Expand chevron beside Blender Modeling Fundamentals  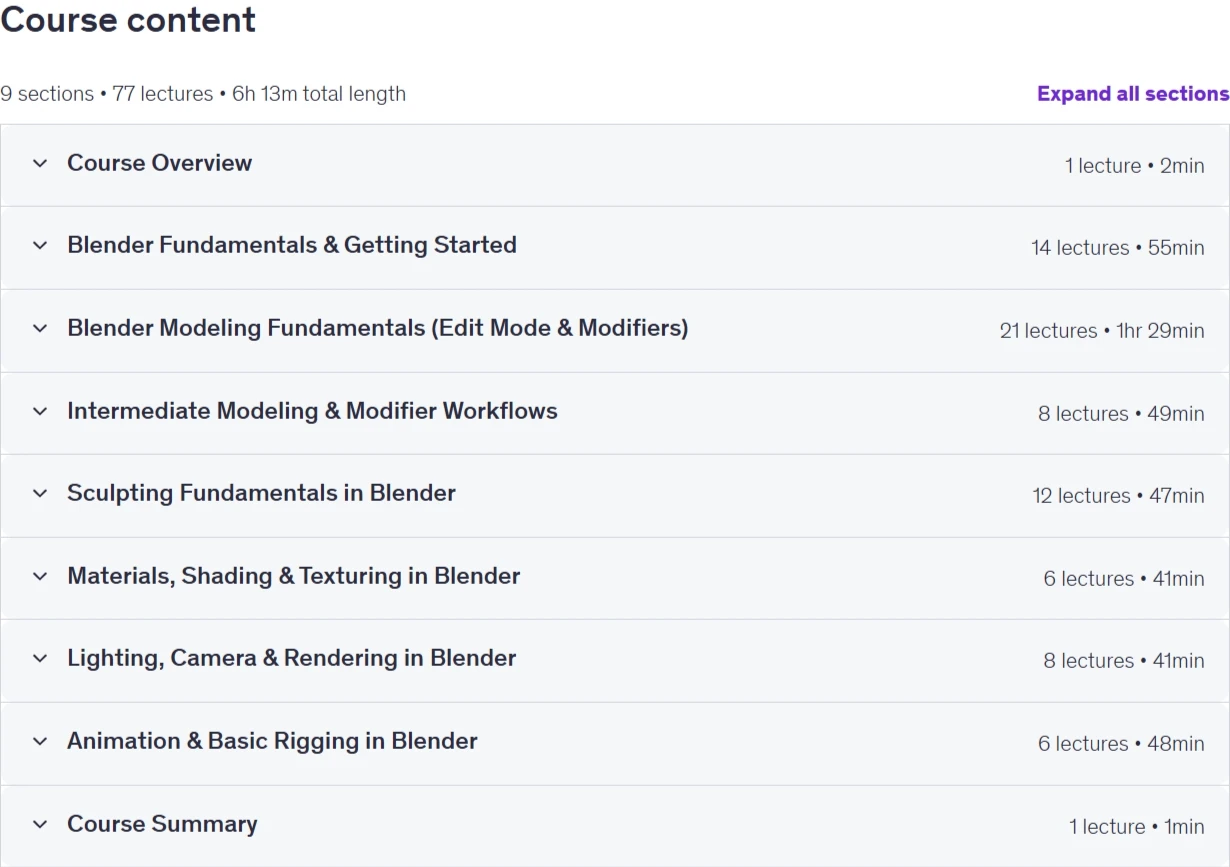coord(40,328)
